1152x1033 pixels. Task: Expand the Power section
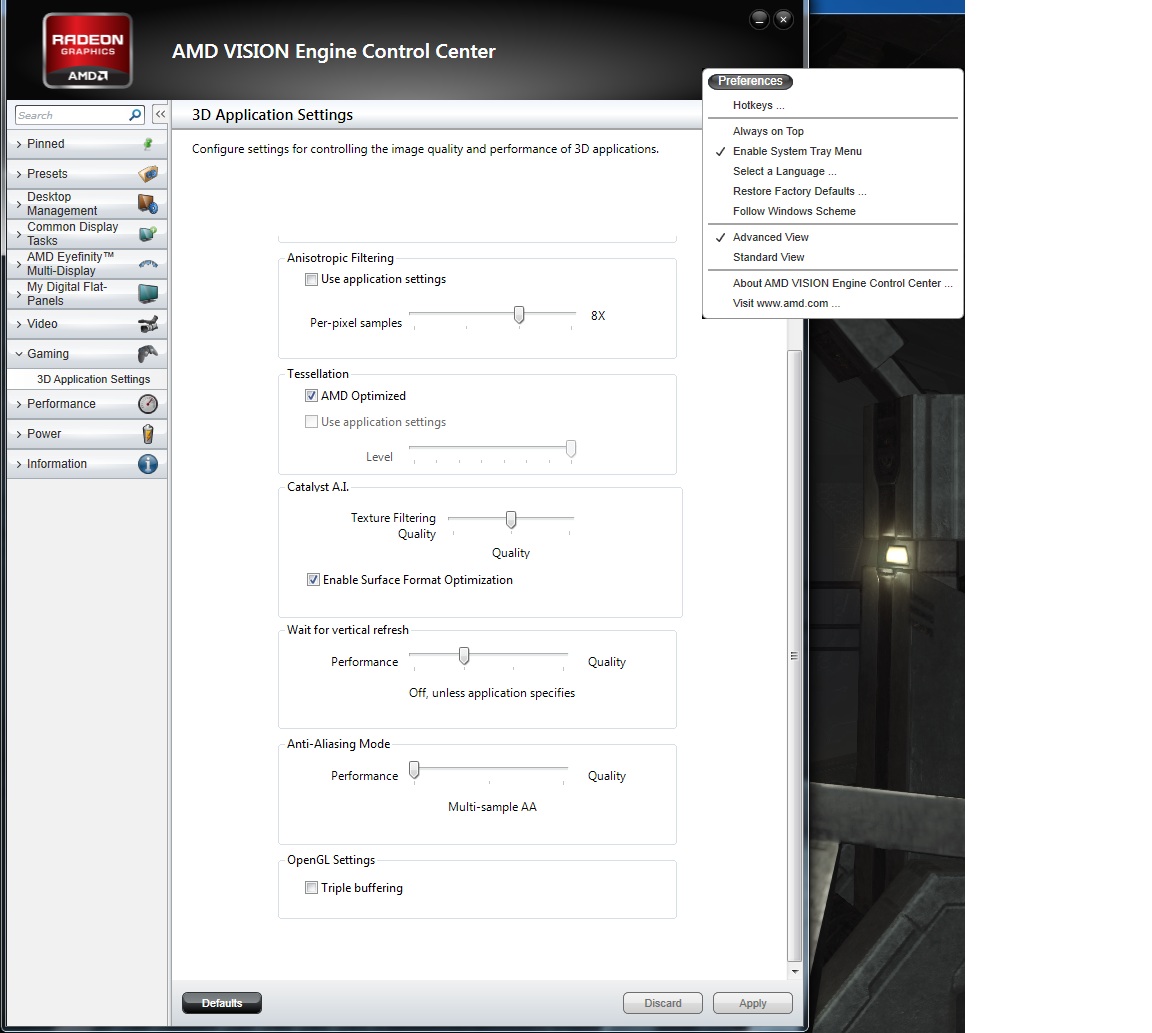(x=19, y=434)
